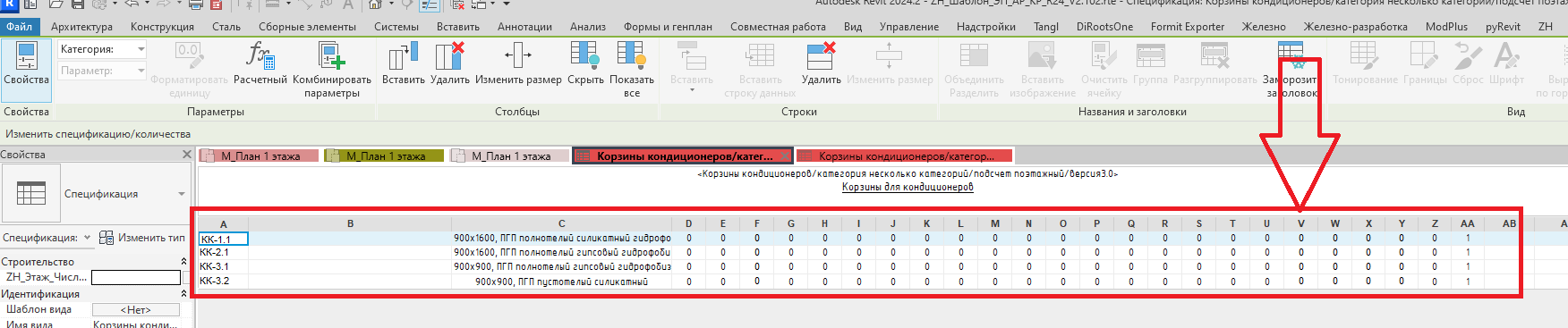Open the Формы и генплан tab
The height and width of the screenshot is (328, 1568).
668,27
